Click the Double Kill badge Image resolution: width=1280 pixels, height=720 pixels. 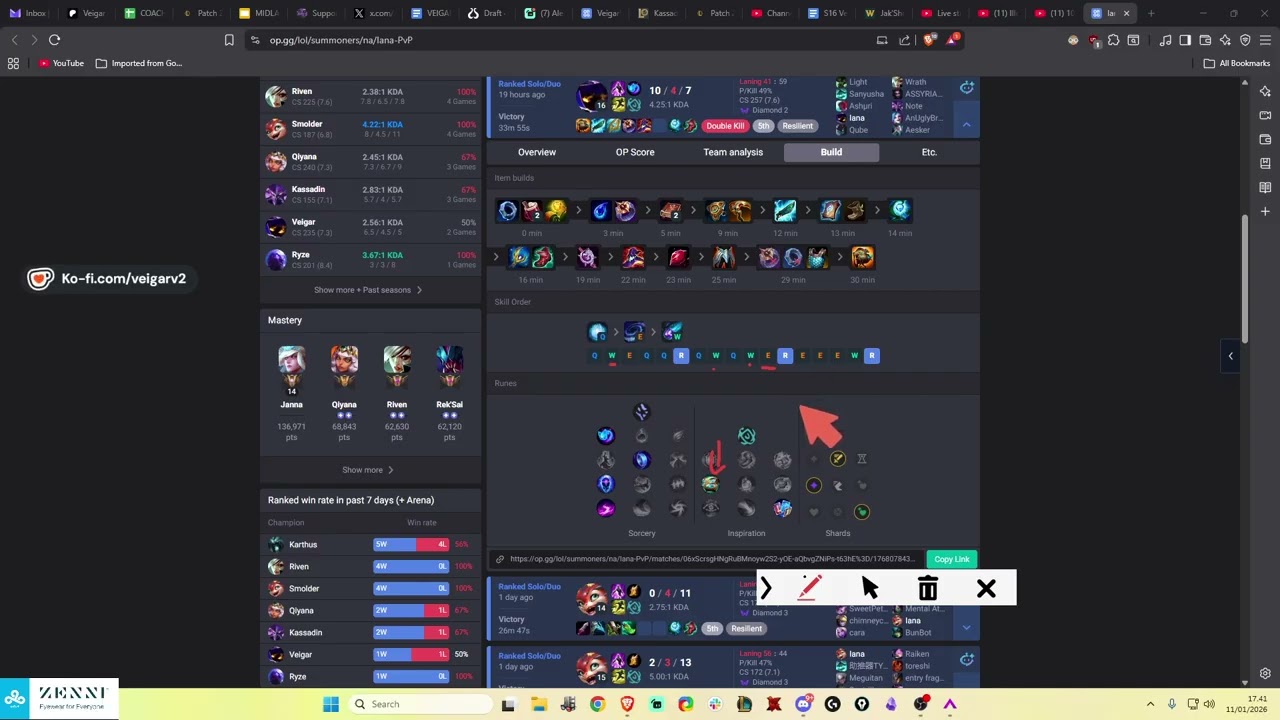[725, 126]
